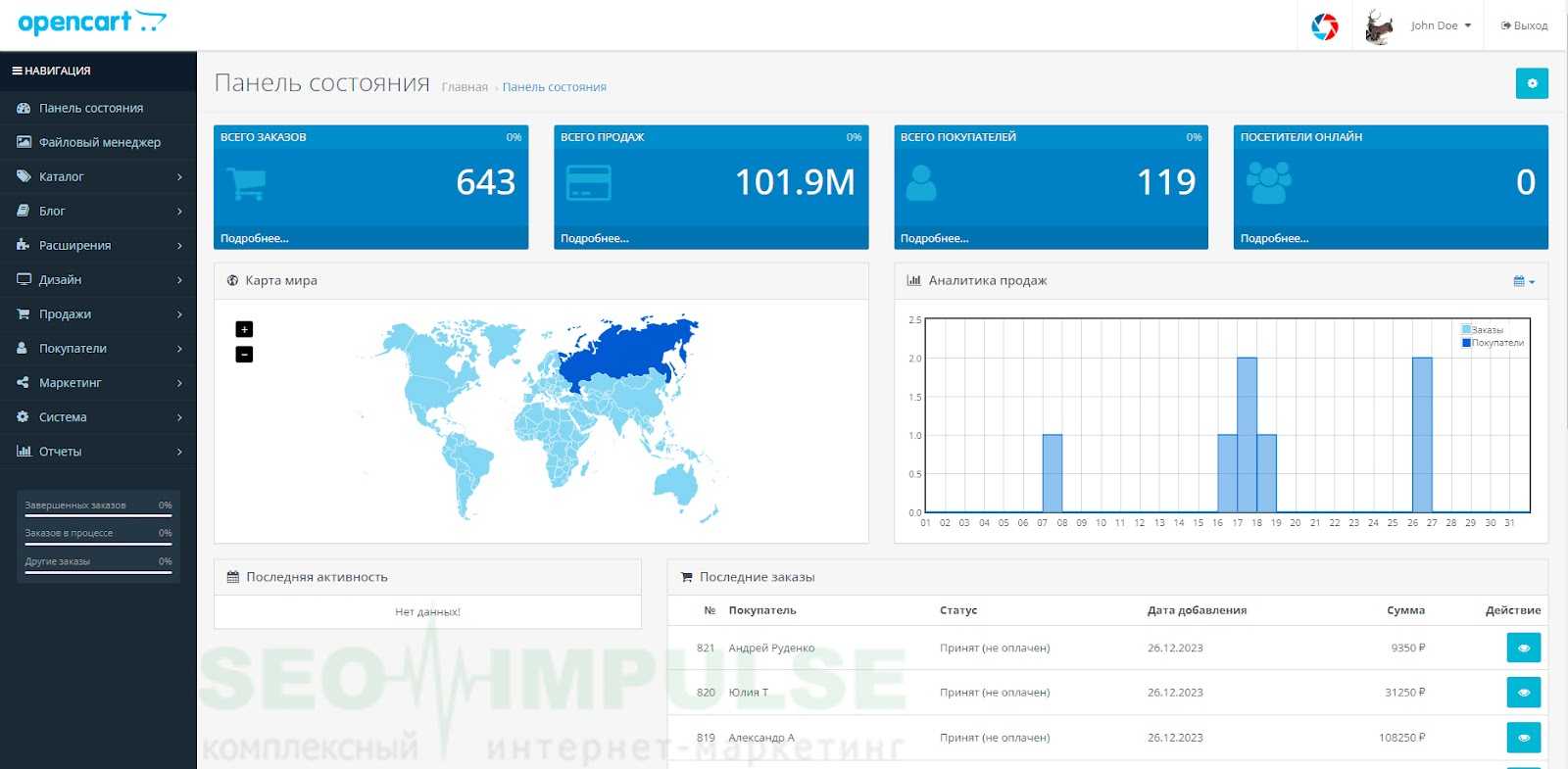This screenshot has height=769, width=1568.
Task: Log out using the Выход link
Action: pos(1524,26)
